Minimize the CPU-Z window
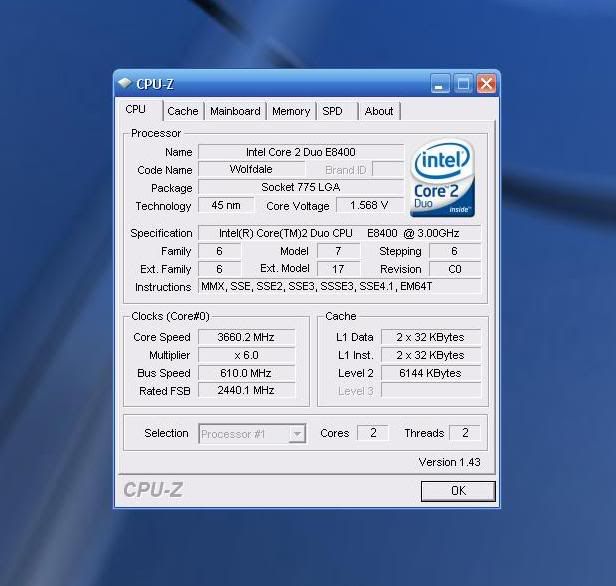The height and width of the screenshot is (586, 616). coord(440,84)
